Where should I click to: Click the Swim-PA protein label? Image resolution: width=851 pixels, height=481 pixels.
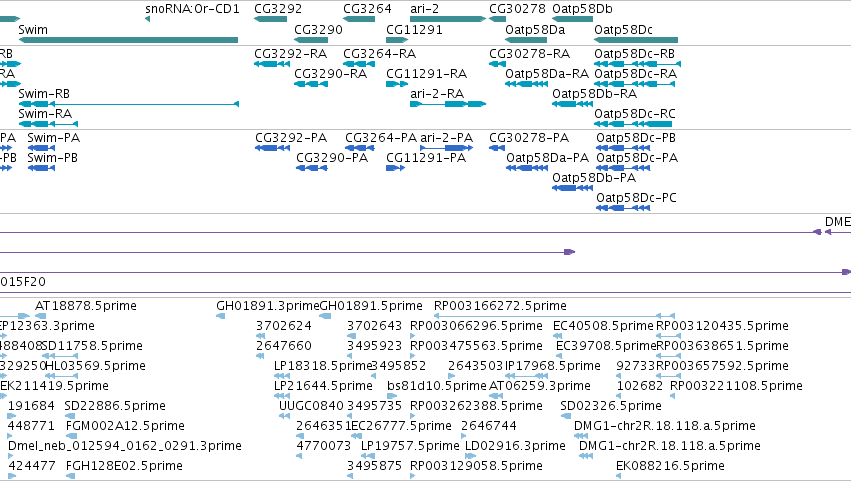(x=53, y=138)
